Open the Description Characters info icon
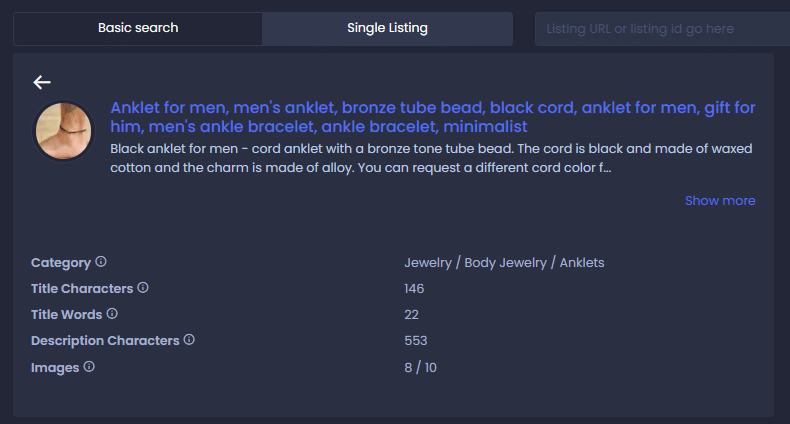 point(189,340)
